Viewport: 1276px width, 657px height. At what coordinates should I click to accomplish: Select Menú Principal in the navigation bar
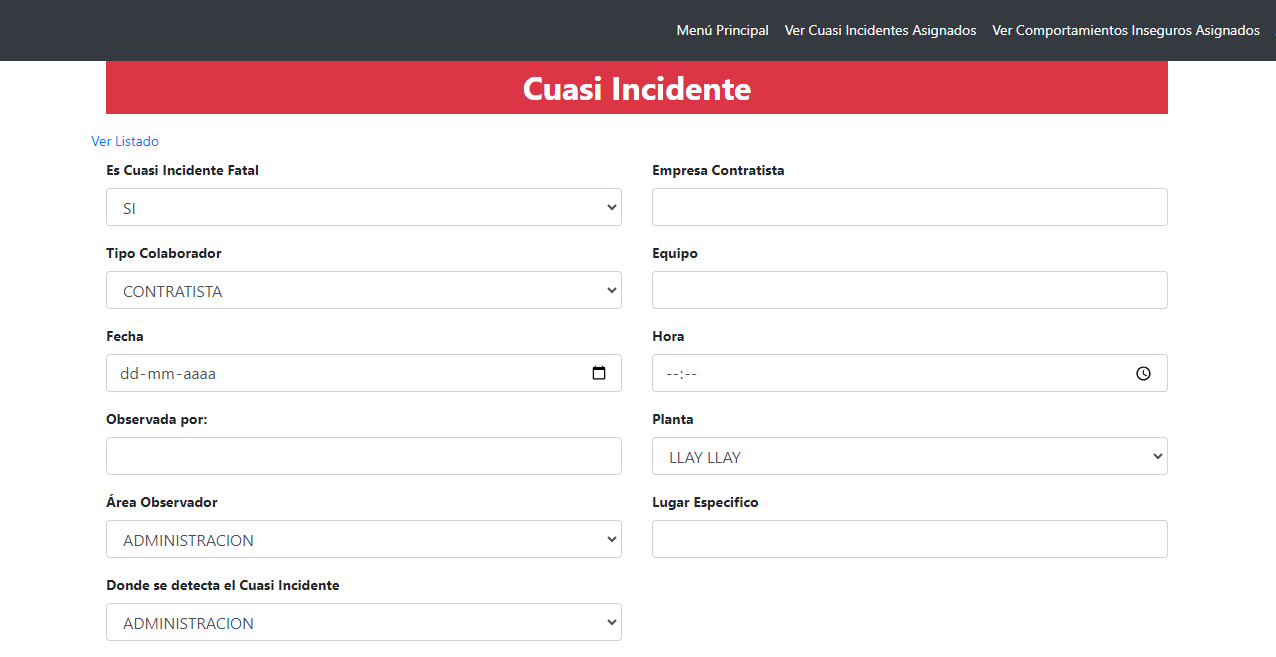coord(722,30)
